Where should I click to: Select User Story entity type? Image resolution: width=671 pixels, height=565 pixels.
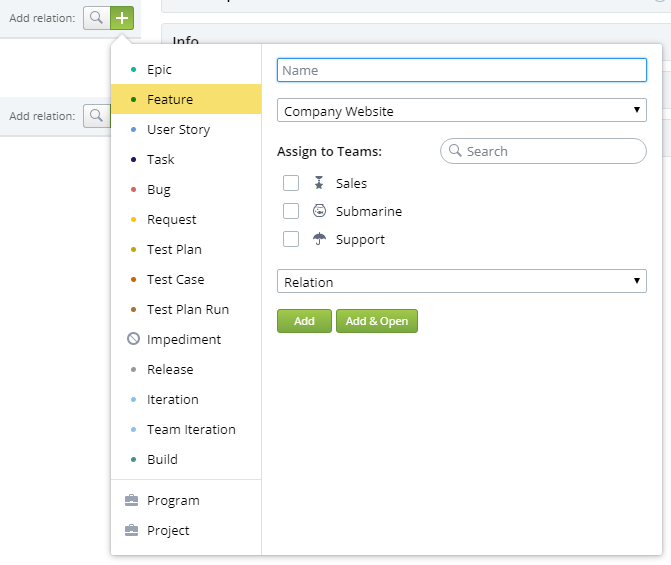186,129
